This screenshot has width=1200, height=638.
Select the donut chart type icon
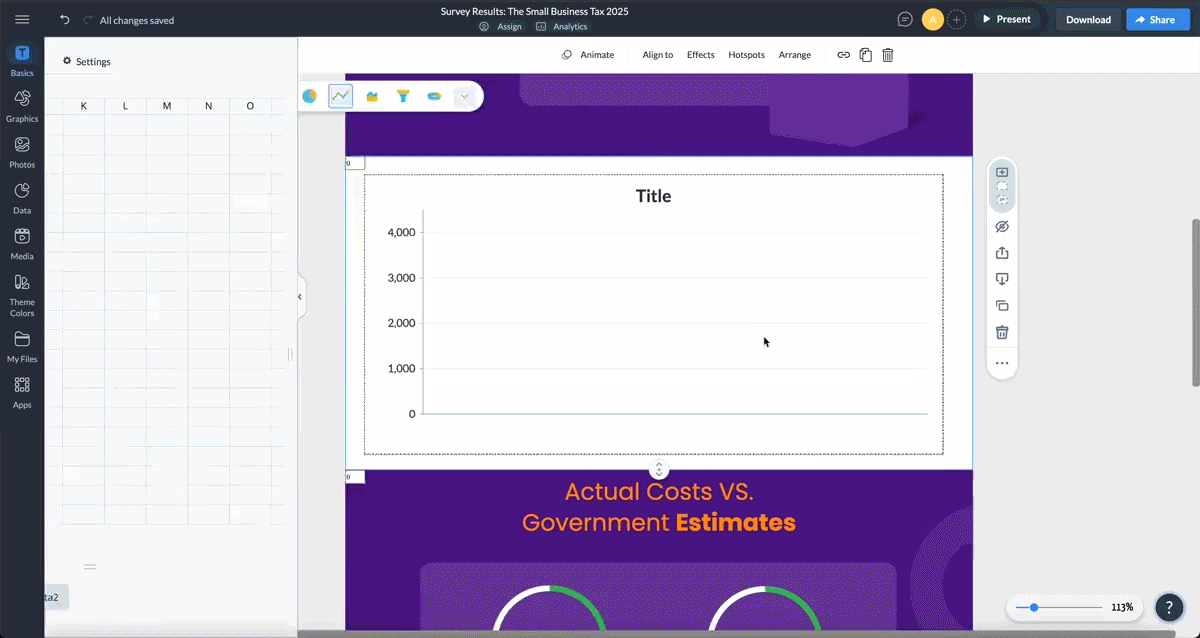(433, 96)
